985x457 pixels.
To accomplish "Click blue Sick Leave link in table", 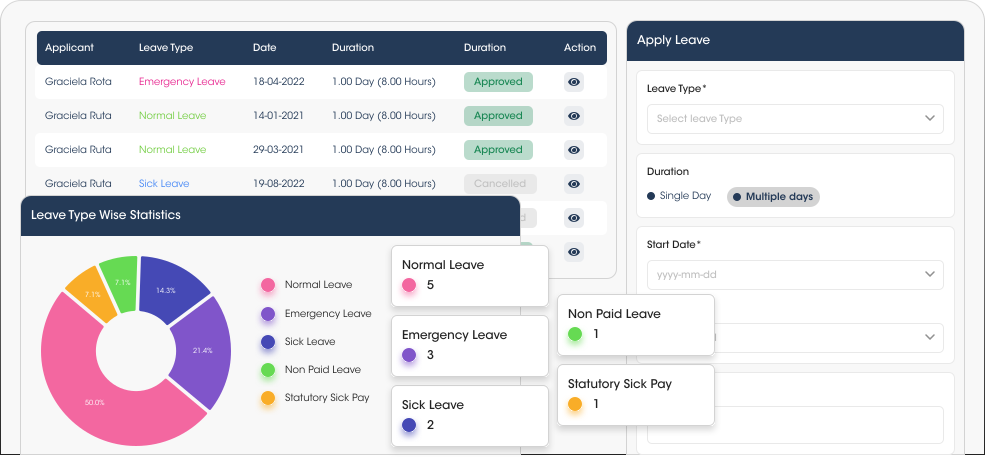I will tap(164, 184).
